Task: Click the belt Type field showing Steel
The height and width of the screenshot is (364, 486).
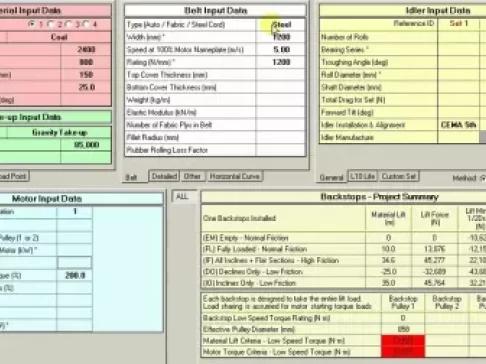Action: 281,25
